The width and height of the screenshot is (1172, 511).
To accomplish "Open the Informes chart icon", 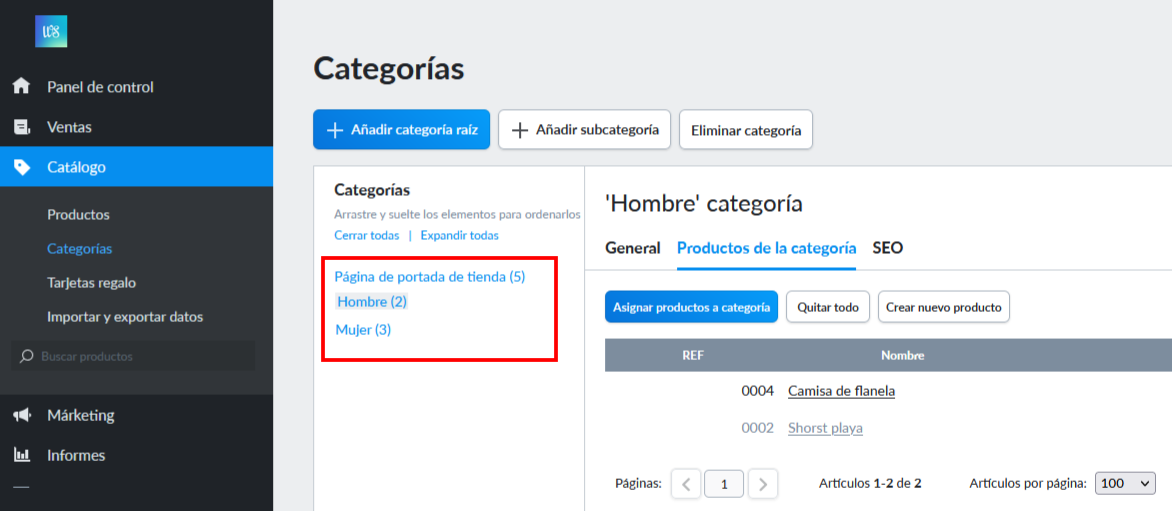I will click(22, 455).
